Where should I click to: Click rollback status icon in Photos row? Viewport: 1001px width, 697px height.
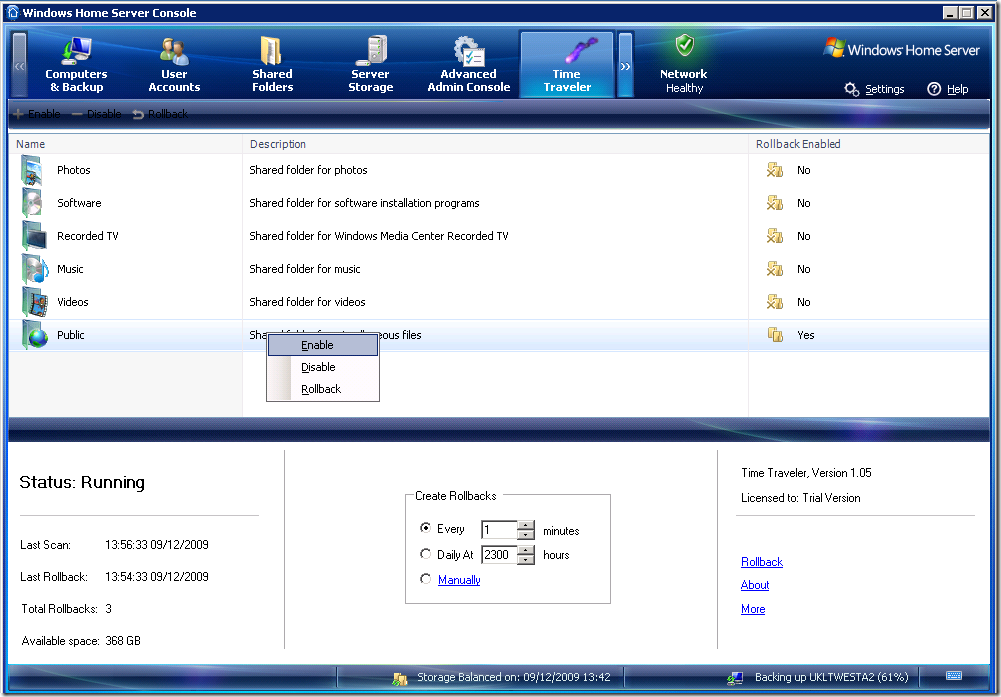[775, 170]
